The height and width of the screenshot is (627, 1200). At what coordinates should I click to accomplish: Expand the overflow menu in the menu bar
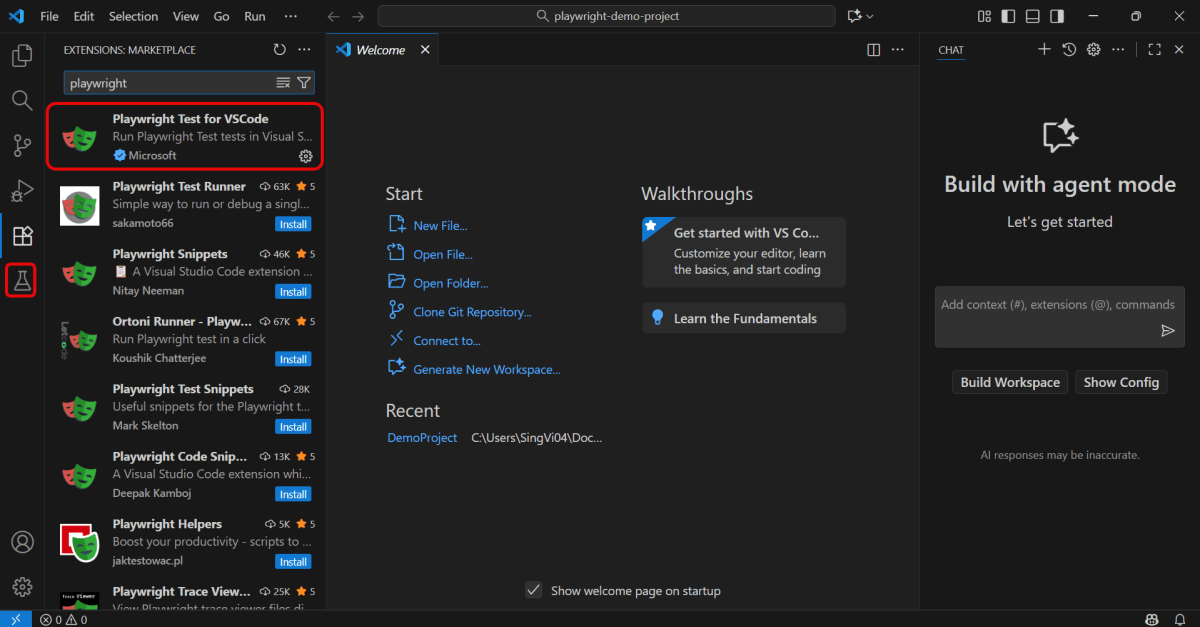(291, 16)
